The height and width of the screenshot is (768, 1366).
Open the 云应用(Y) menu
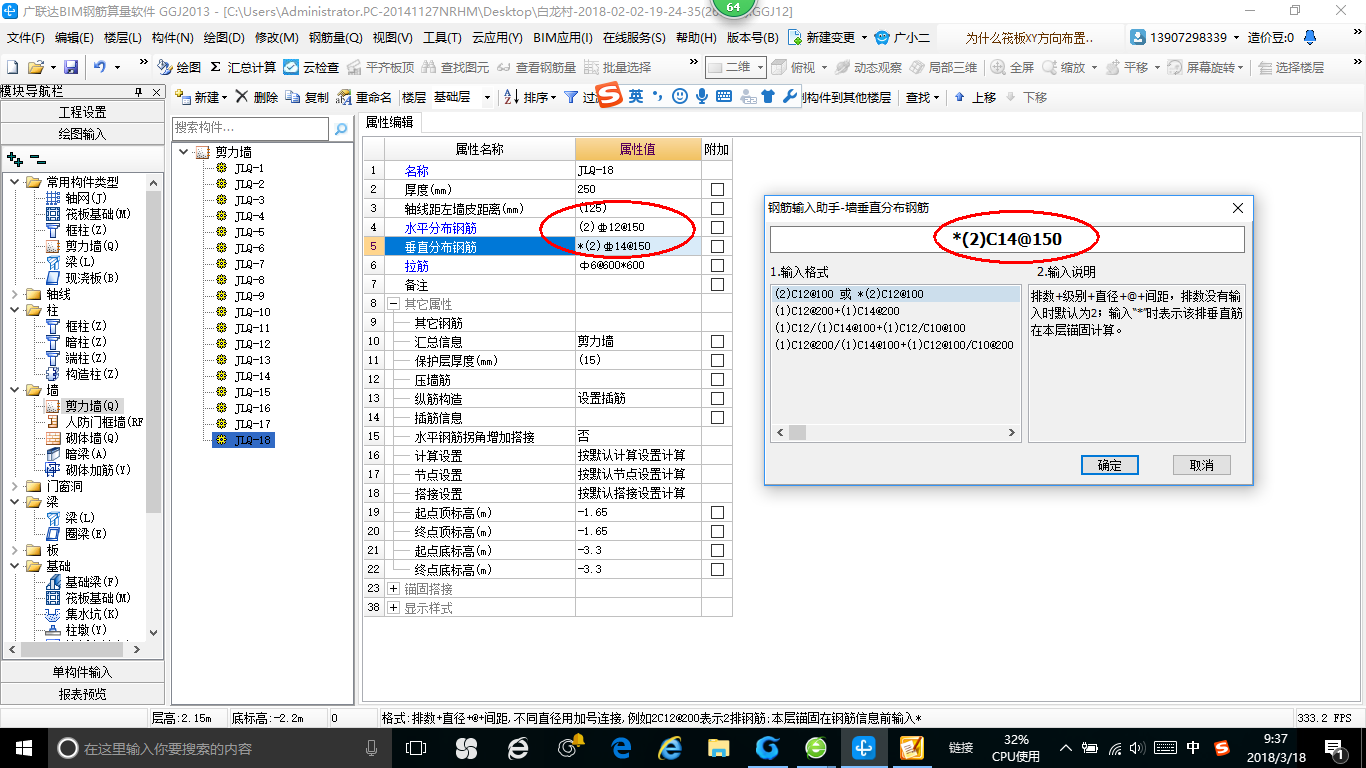(497, 37)
